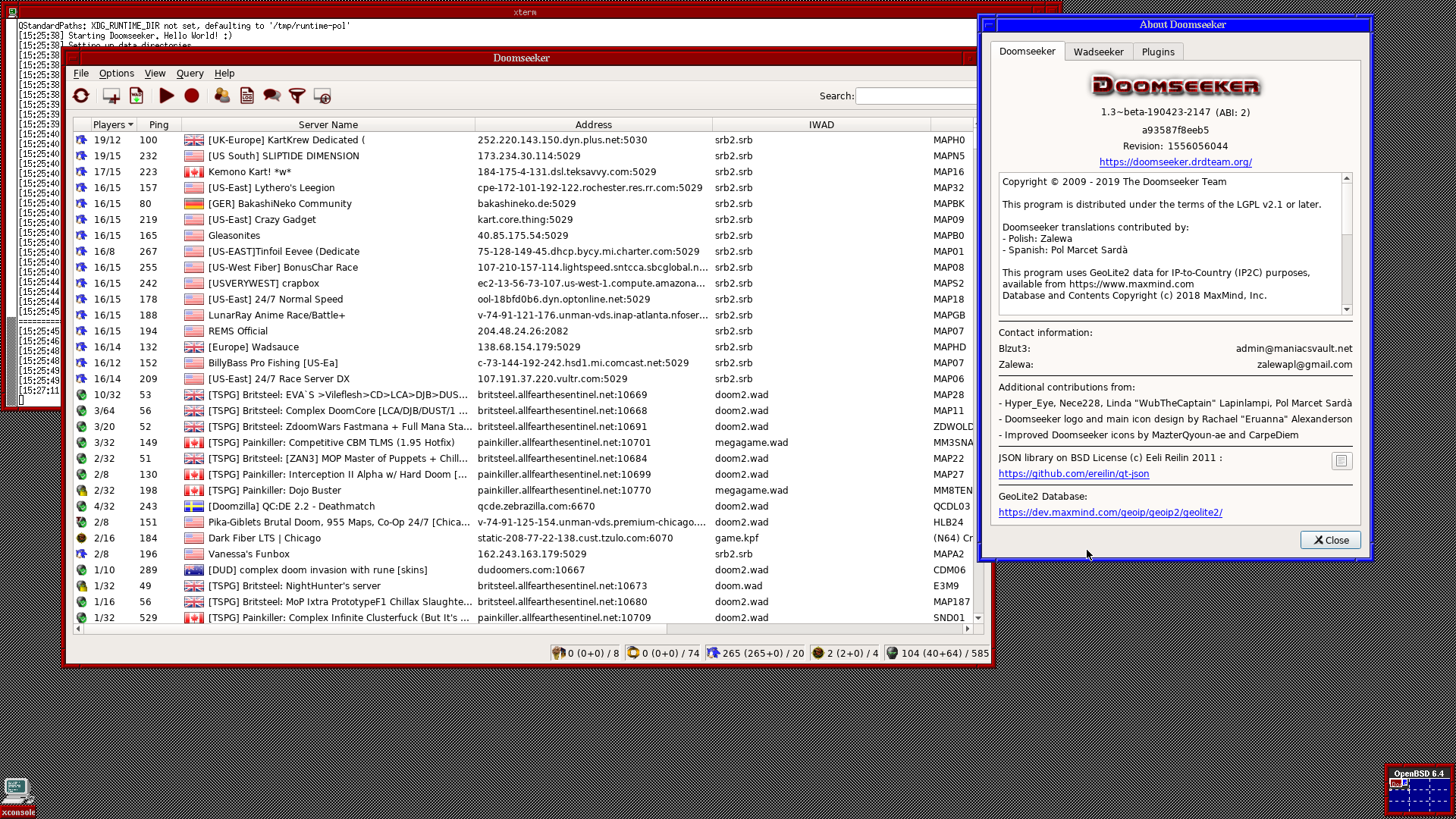The width and height of the screenshot is (1456, 819).
Task: Click the red record circle icon
Action: [192, 96]
